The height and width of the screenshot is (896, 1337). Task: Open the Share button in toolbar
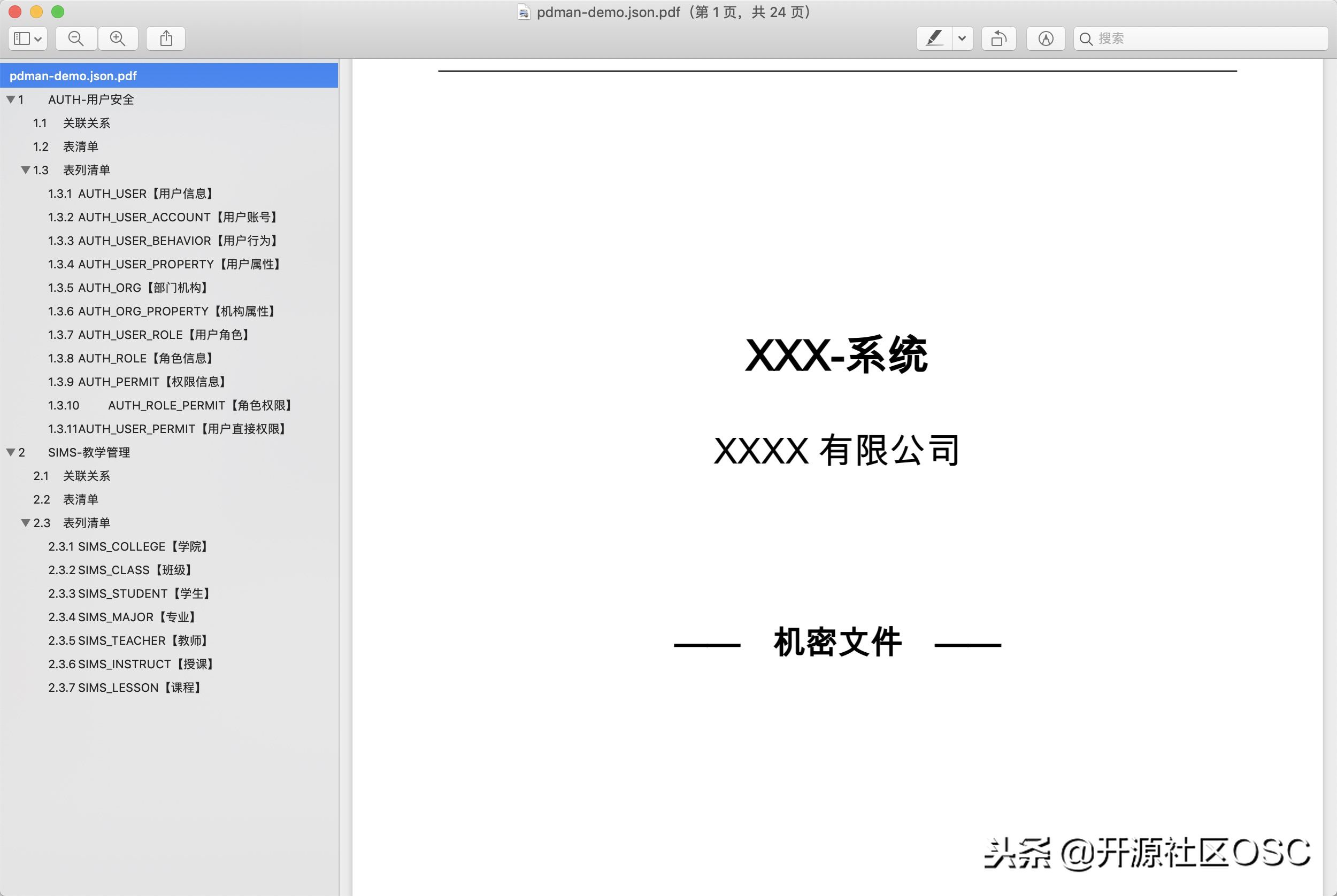pos(166,38)
